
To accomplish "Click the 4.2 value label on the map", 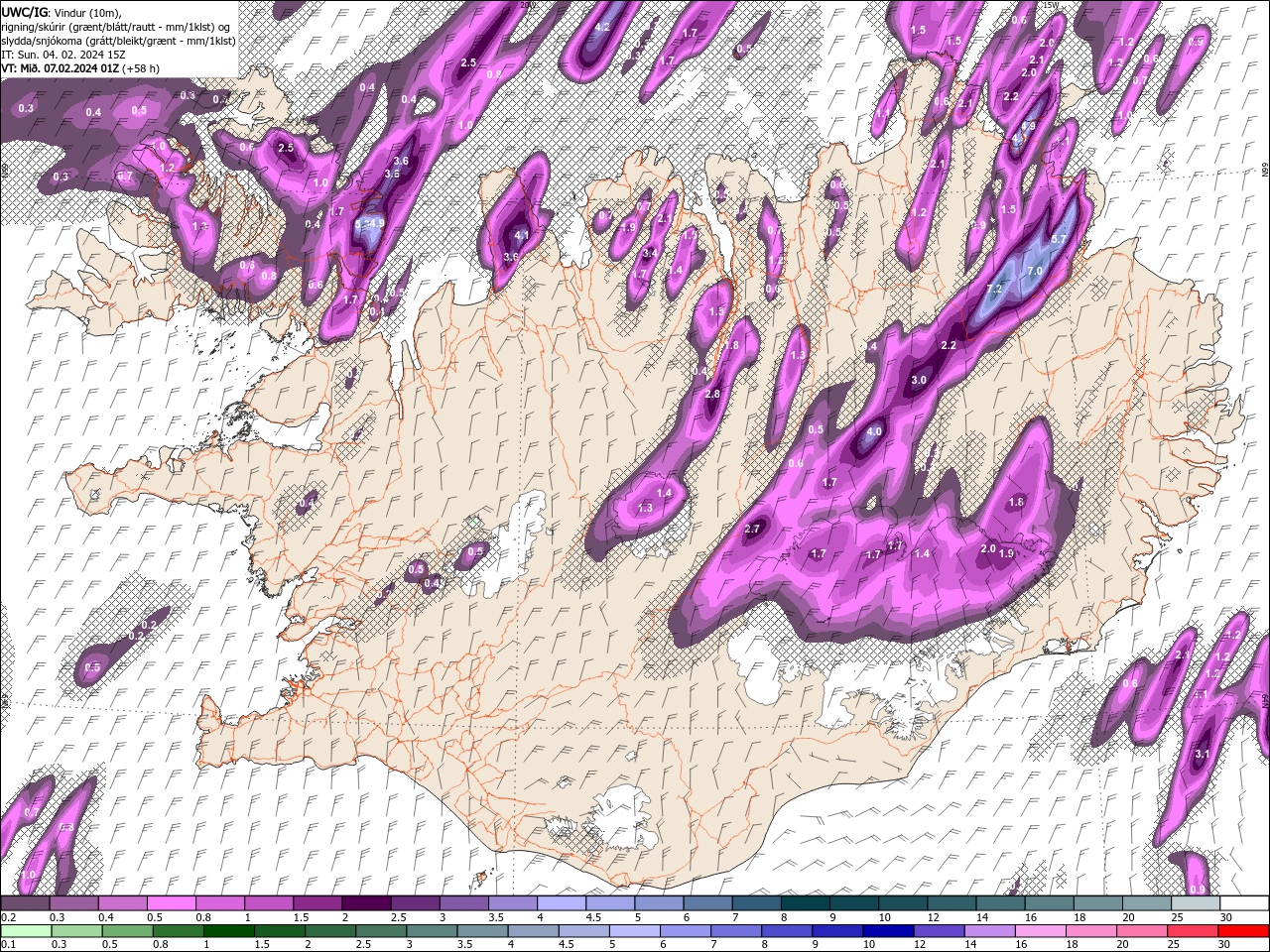I will click(x=601, y=27).
